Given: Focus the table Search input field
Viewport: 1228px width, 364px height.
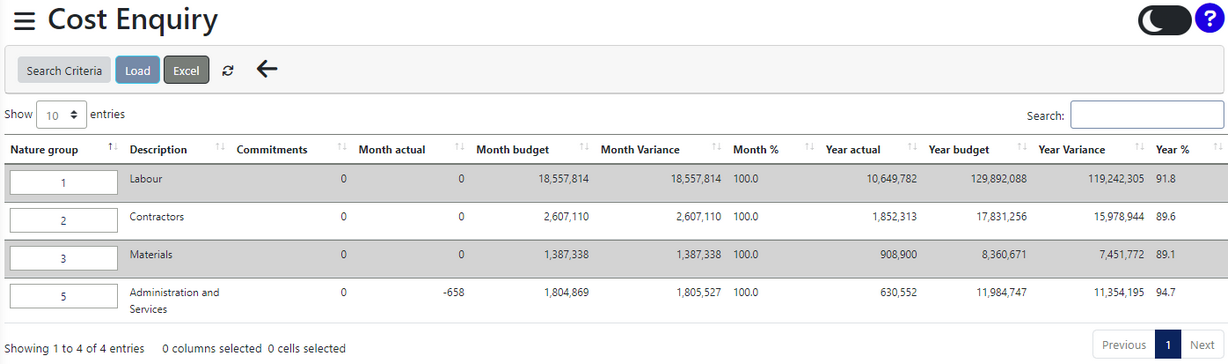Looking at the screenshot, I should point(1147,115).
